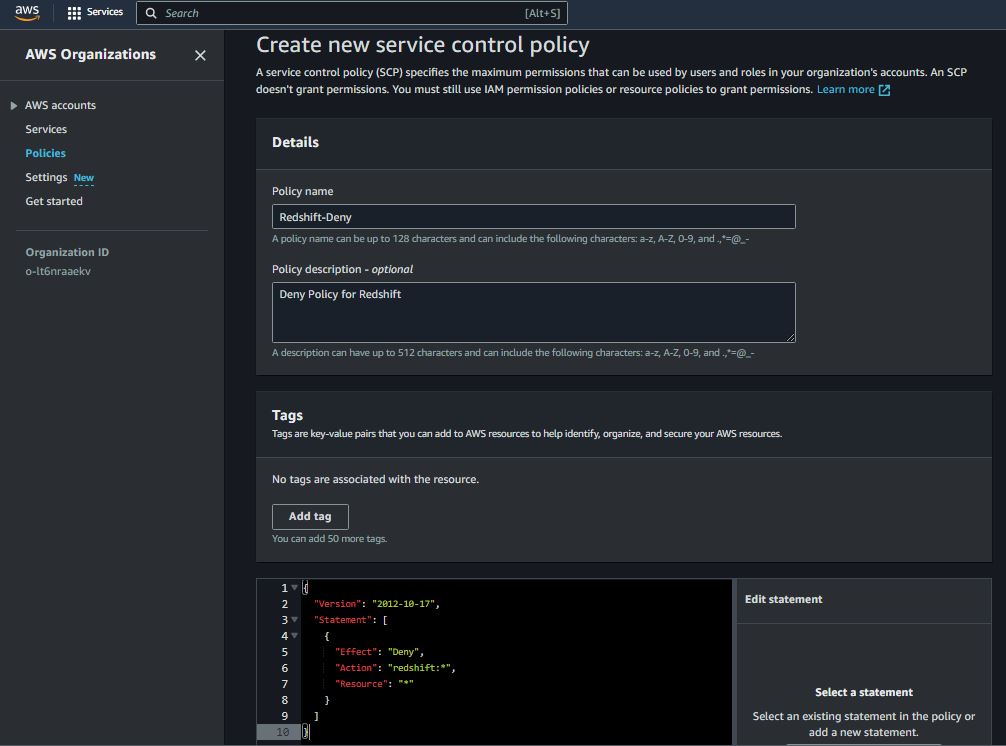The width and height of the screenshot is (1006, 746).
Task: Open the Learn more link
Action: (845, 90)
